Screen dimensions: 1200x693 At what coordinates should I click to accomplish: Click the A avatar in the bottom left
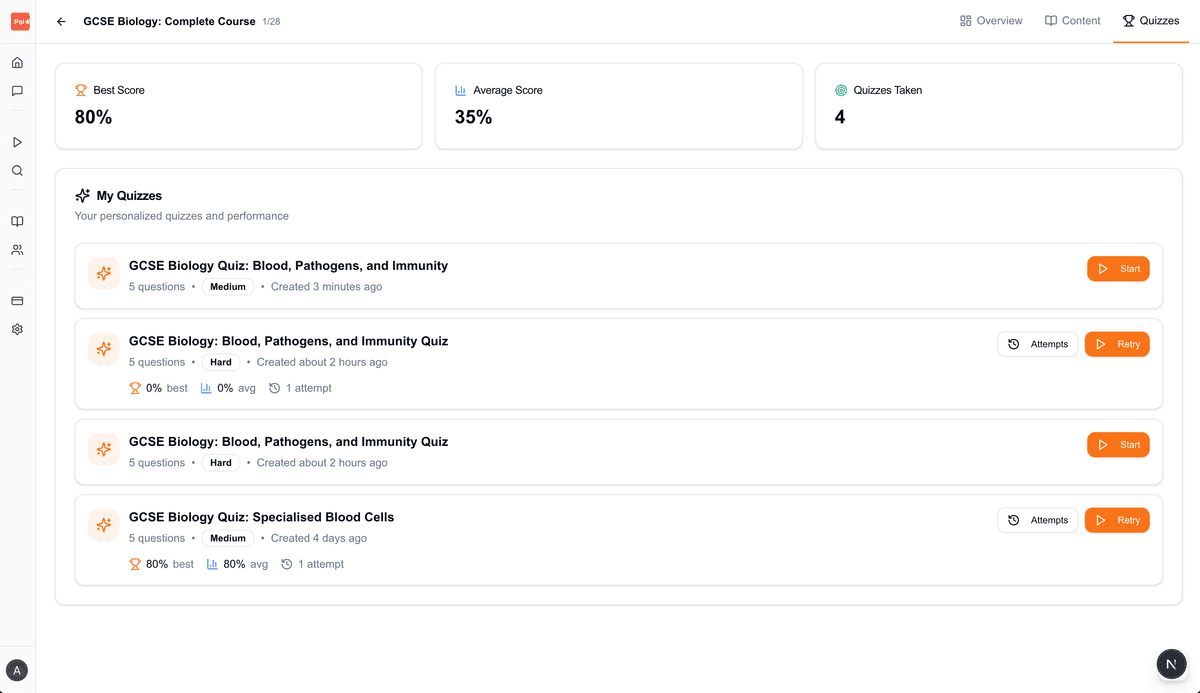[x=16, y=669]
